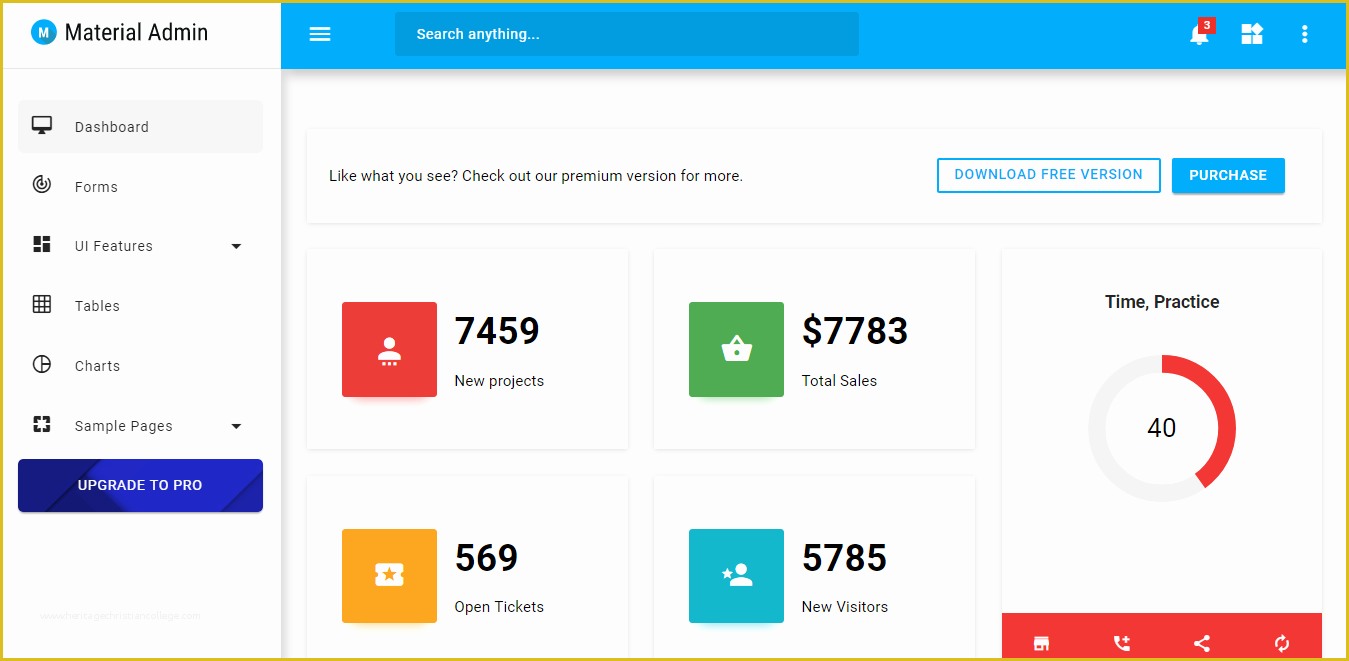Click the apps grid icon in the header

1252,34
